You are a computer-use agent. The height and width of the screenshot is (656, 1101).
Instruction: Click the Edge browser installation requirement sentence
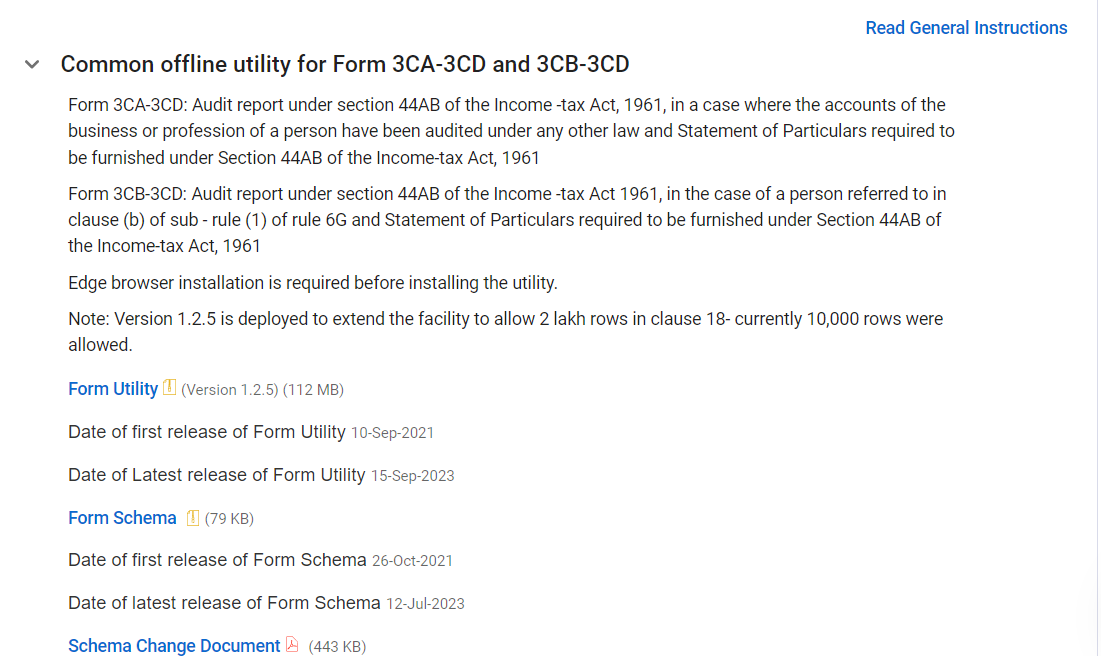(x=313, y=283)
